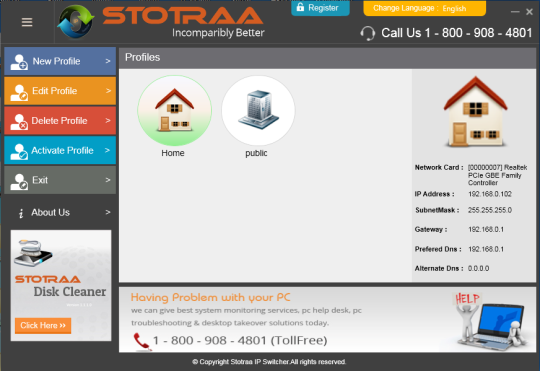Viewport: 540px width, 371px height.
Task: Click the Stotraa Disk Cleaner ad title
Action: (x=61, y=287)
